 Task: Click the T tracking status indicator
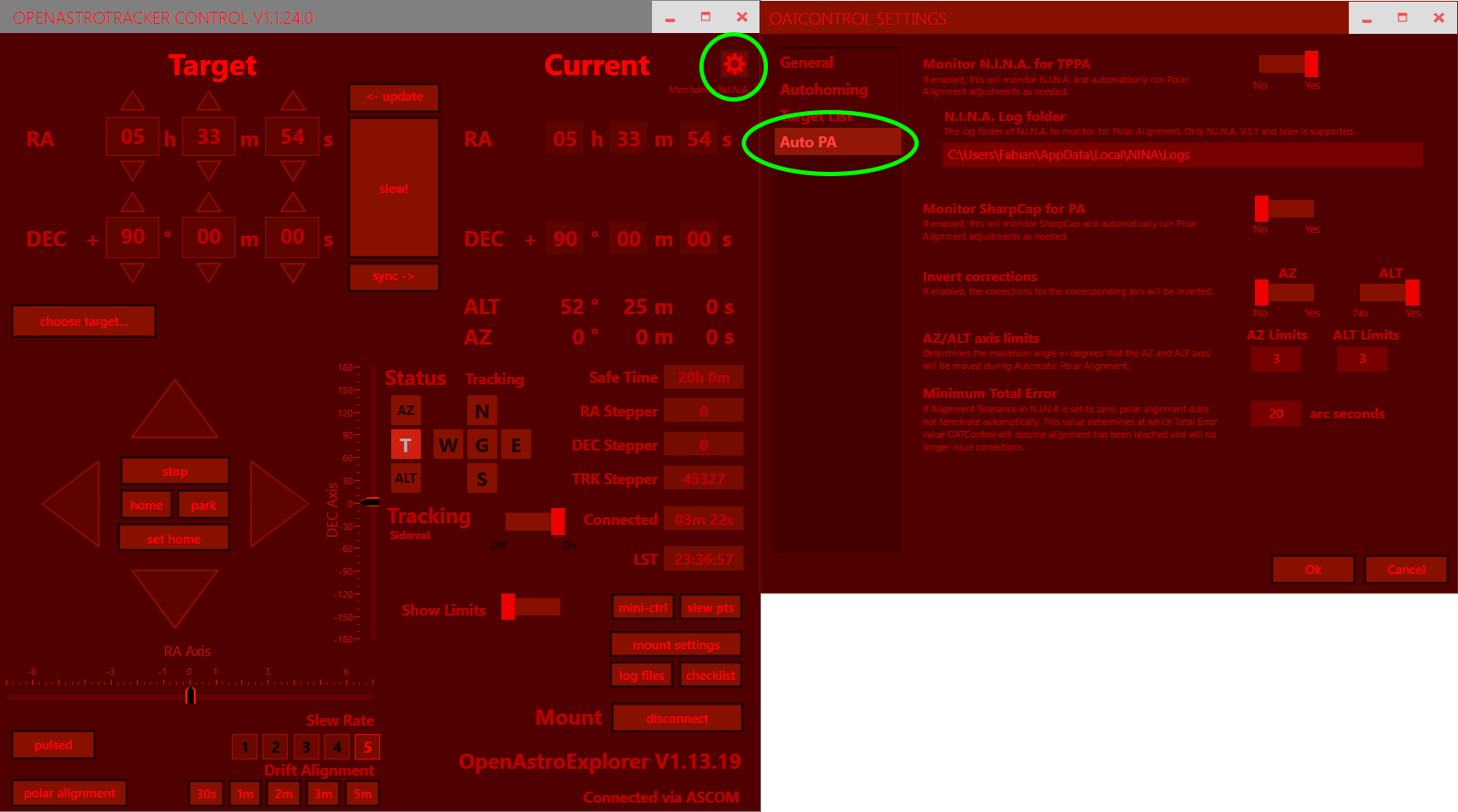[x=406, y=445]
